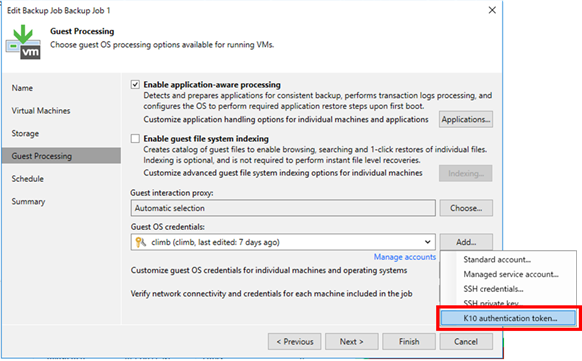The width and height of the screenshot is (582, 361).
Task: Enable guest file system indexing checkbox
Action: coord(135,139)
